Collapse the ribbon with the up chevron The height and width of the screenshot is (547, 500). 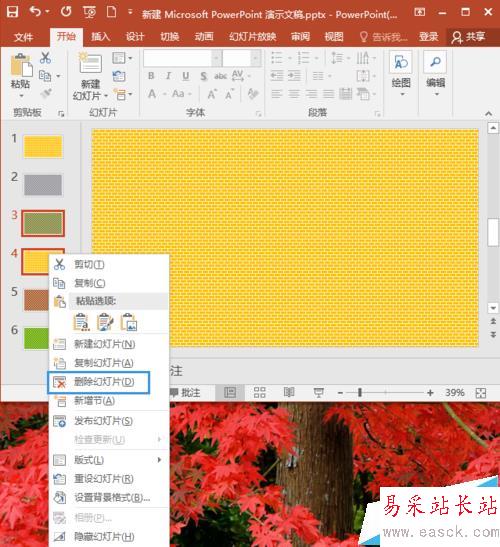pyautogui.click(x=488, y=113)
